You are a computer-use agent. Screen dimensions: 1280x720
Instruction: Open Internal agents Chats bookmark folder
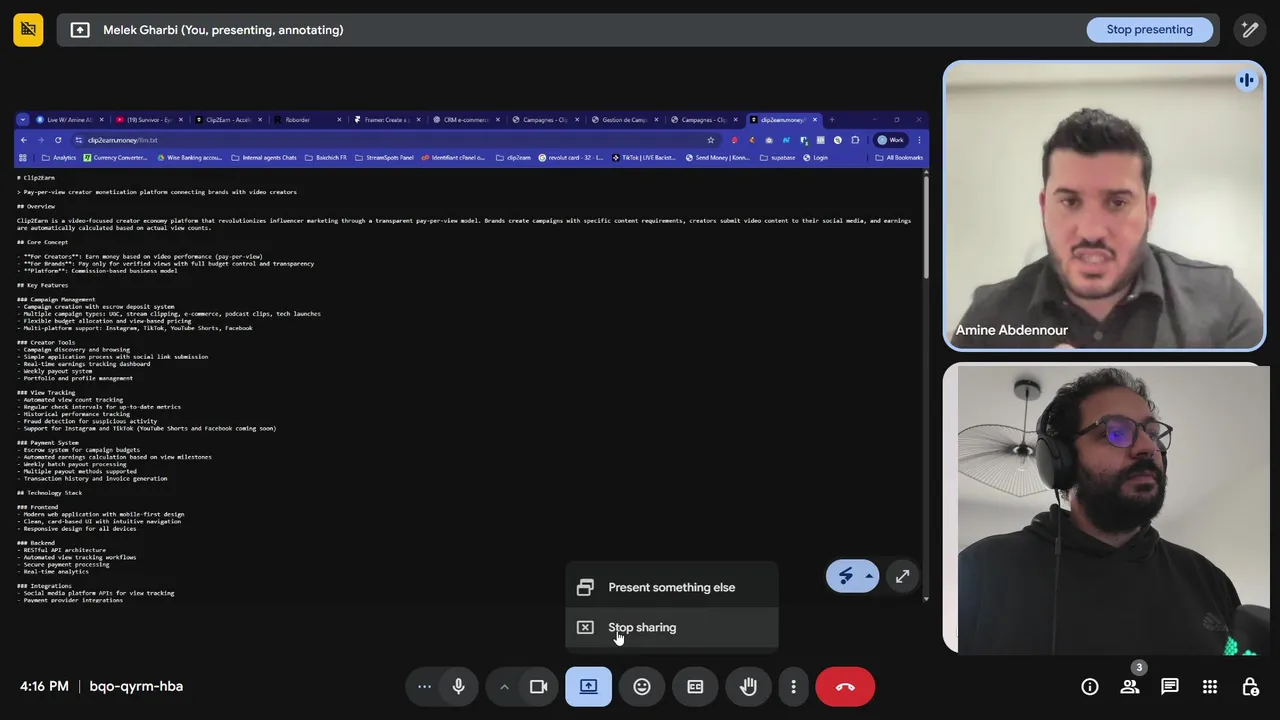click(x=264, y=158)
